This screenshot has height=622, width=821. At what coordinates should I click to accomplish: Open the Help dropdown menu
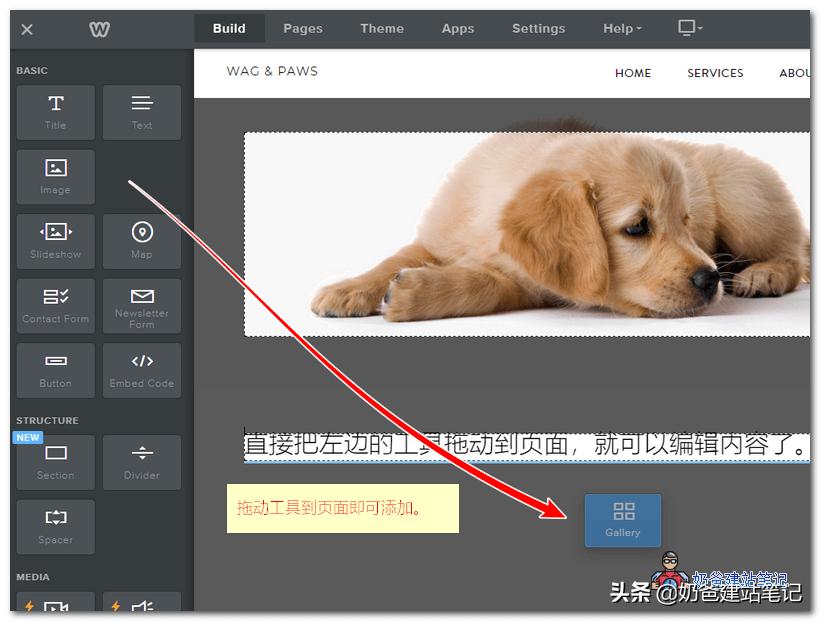click(x=622, y=29)
